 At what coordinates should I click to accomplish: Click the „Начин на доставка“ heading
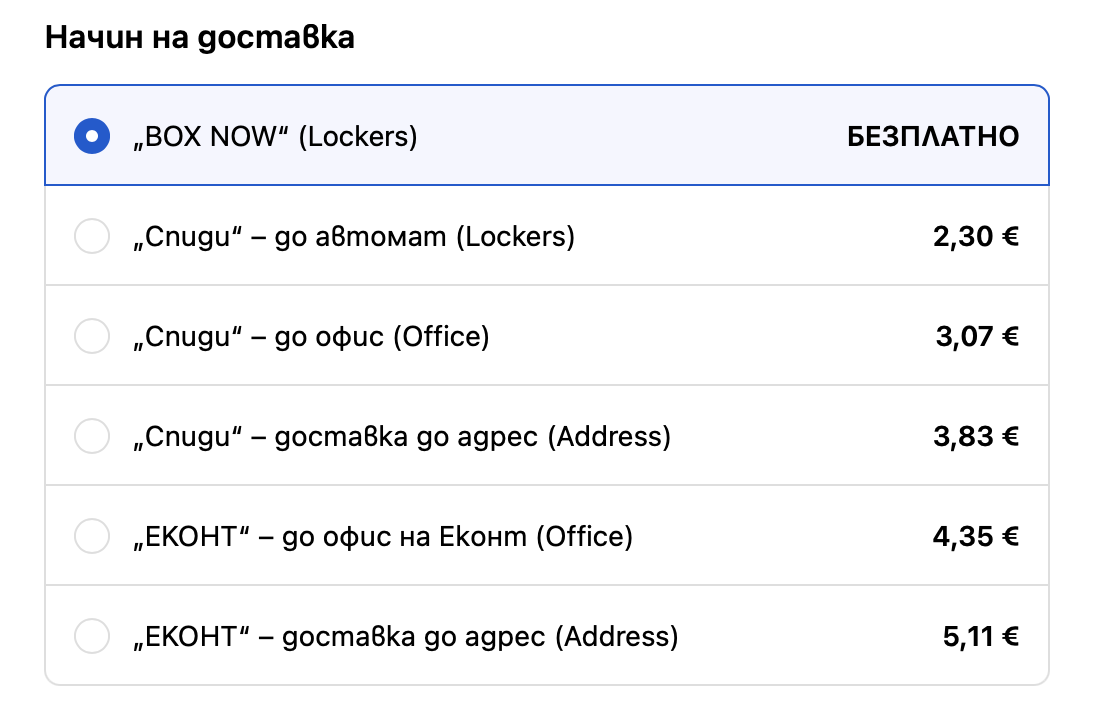(x=200, y=38)
